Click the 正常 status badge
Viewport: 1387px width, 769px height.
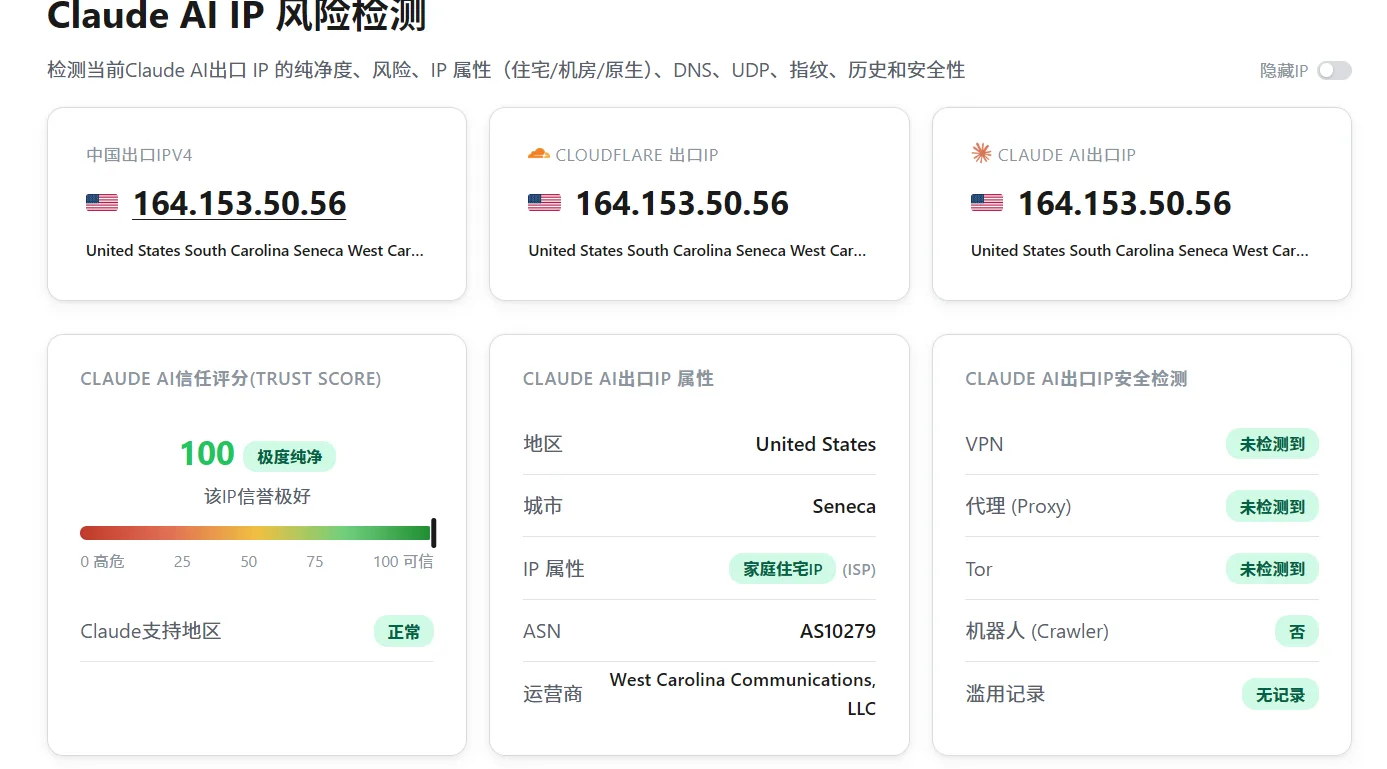(x=404, y=632)
